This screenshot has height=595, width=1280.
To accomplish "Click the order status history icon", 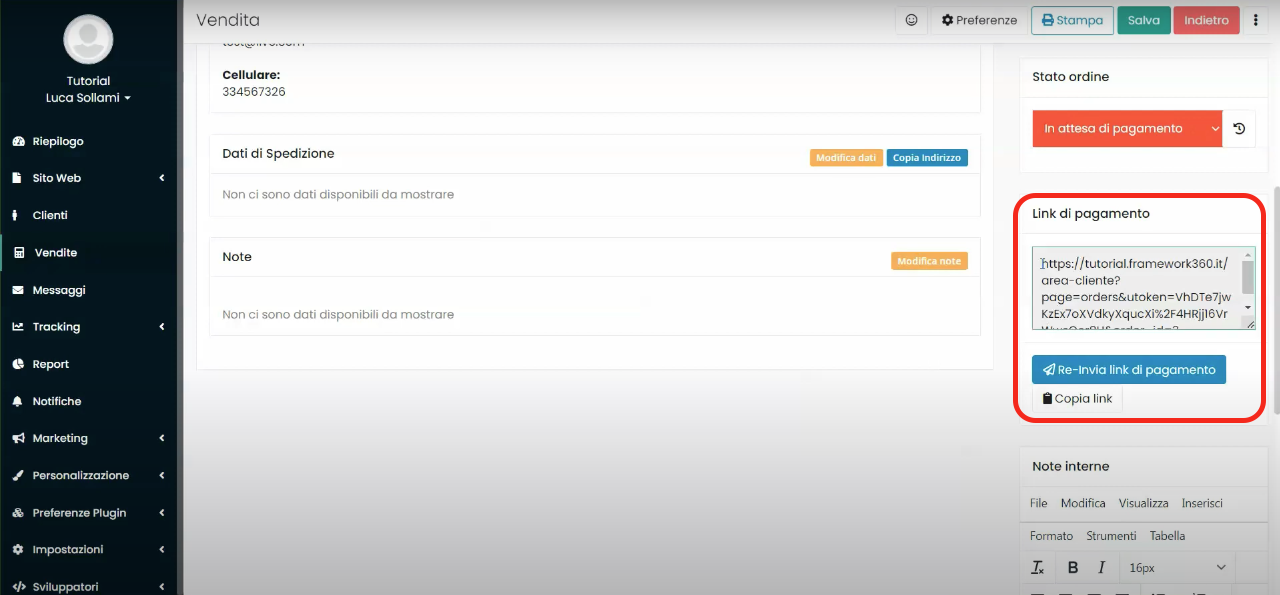I will pyautogui.click(x=1239, y=128).
